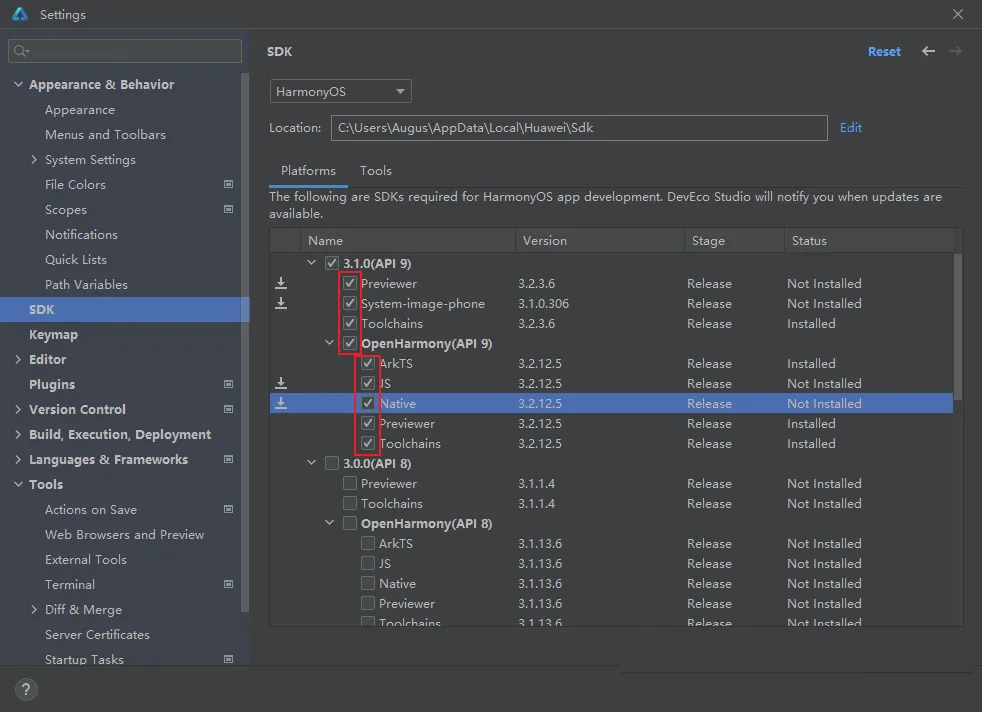The height and width of the screenshot is (712, 982).
Task: Switch to the Tools tab beside Platforms
Action: tap(376, 170)
